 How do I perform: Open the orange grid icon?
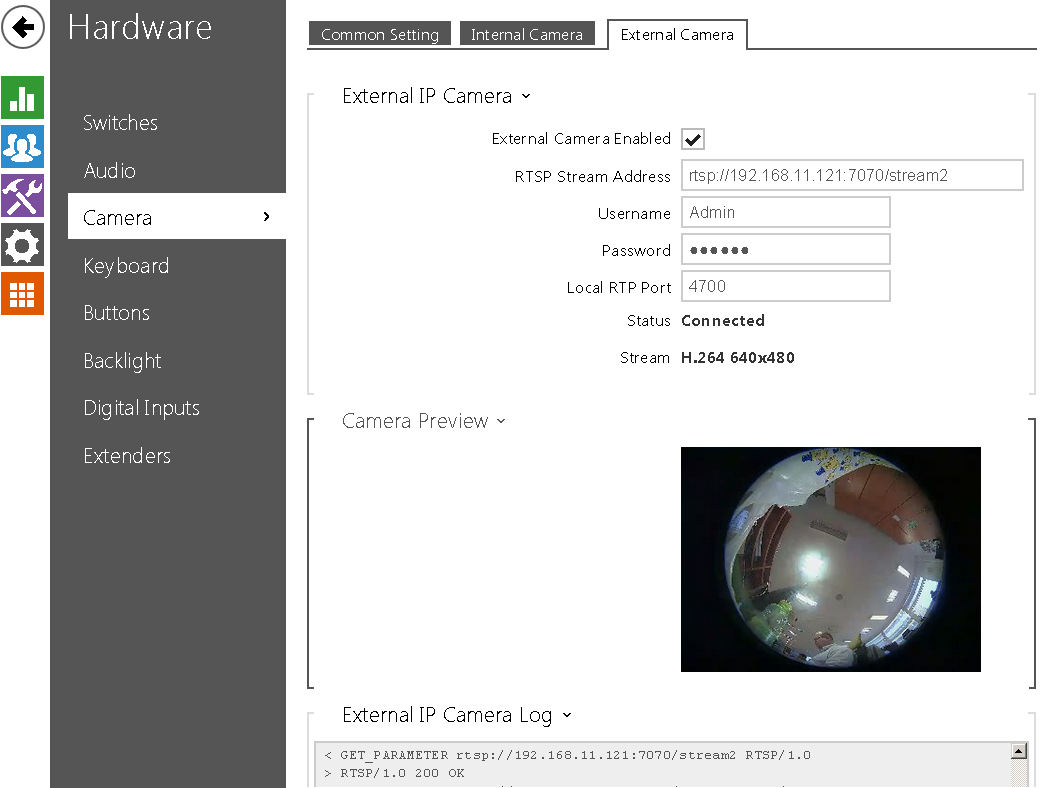coord(22,294)
